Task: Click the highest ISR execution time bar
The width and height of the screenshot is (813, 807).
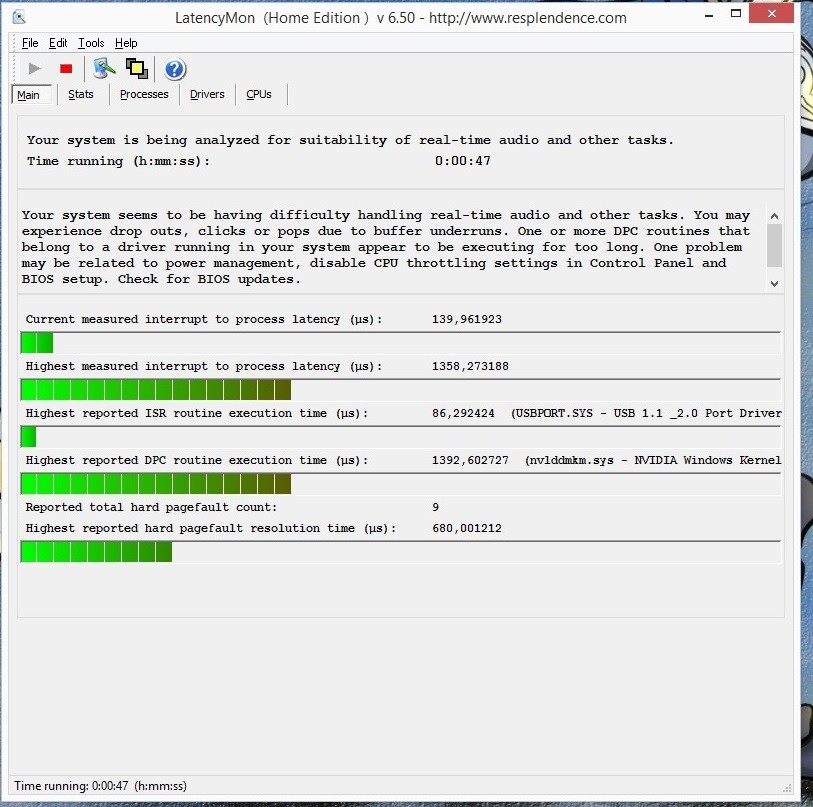Action: [x=400, y=437]
